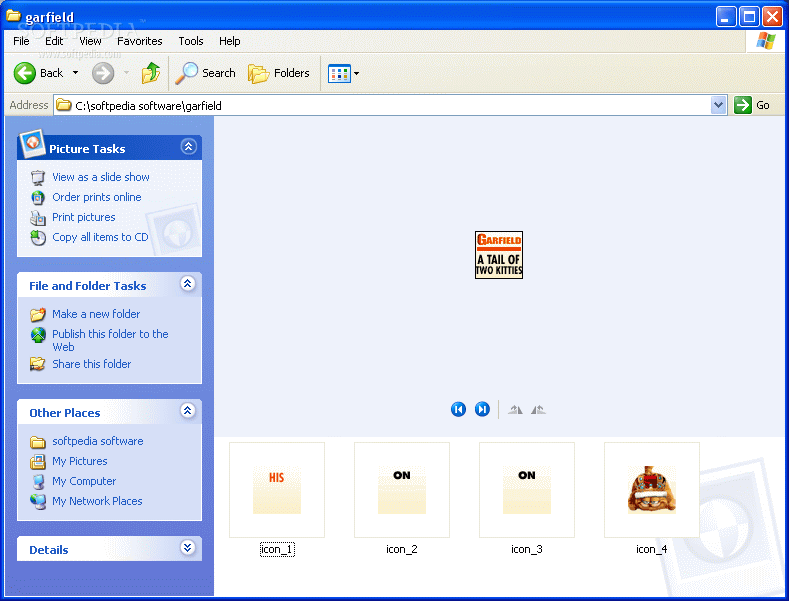Viewport: 789px width, 601px height.
Task: Click the Copy to CD disc icon
Action: pos(38,238)
